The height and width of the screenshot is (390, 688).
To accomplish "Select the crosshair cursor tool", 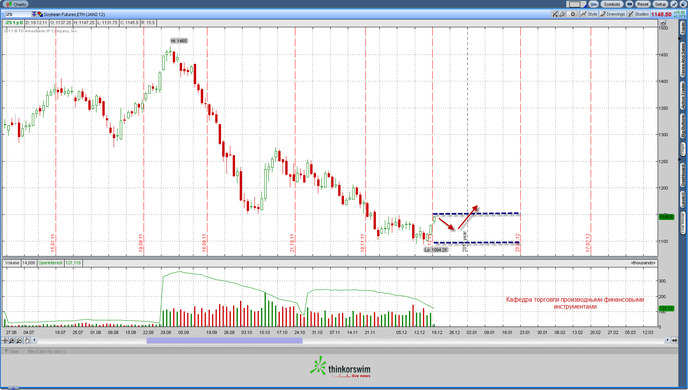I will click(5, 340).
